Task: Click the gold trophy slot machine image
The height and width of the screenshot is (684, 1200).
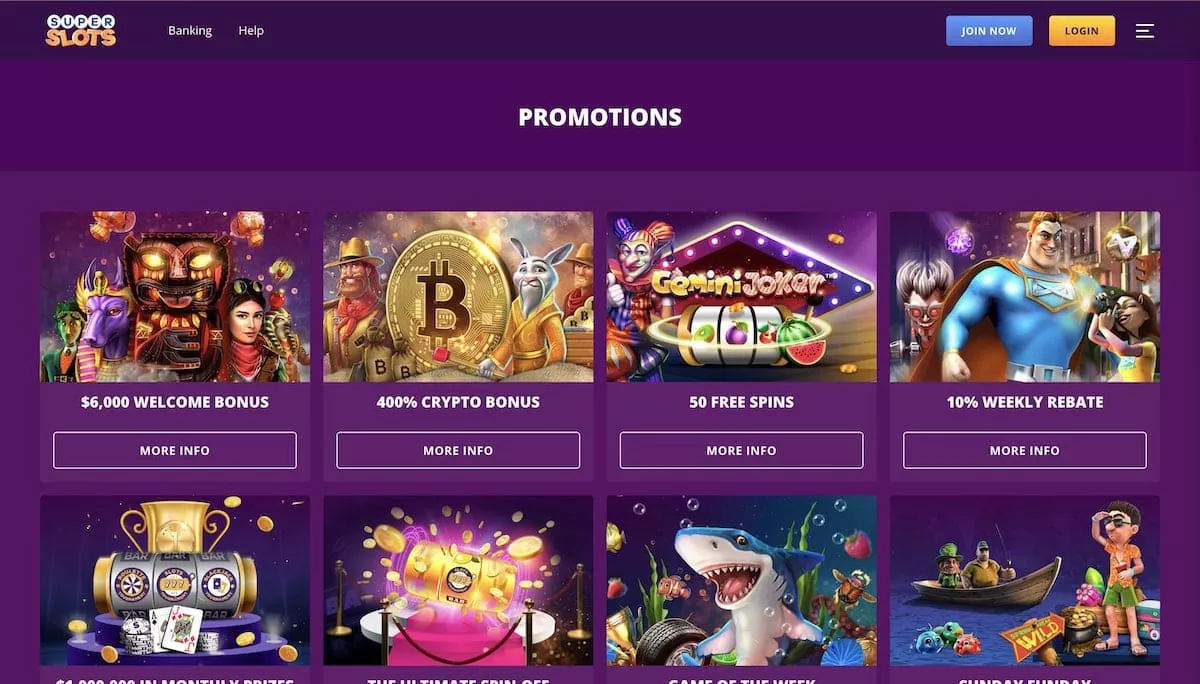Action: click(175, 580)
